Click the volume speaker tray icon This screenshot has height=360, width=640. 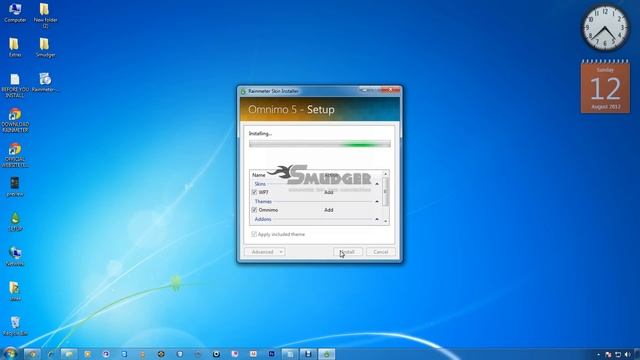point(627,355)
